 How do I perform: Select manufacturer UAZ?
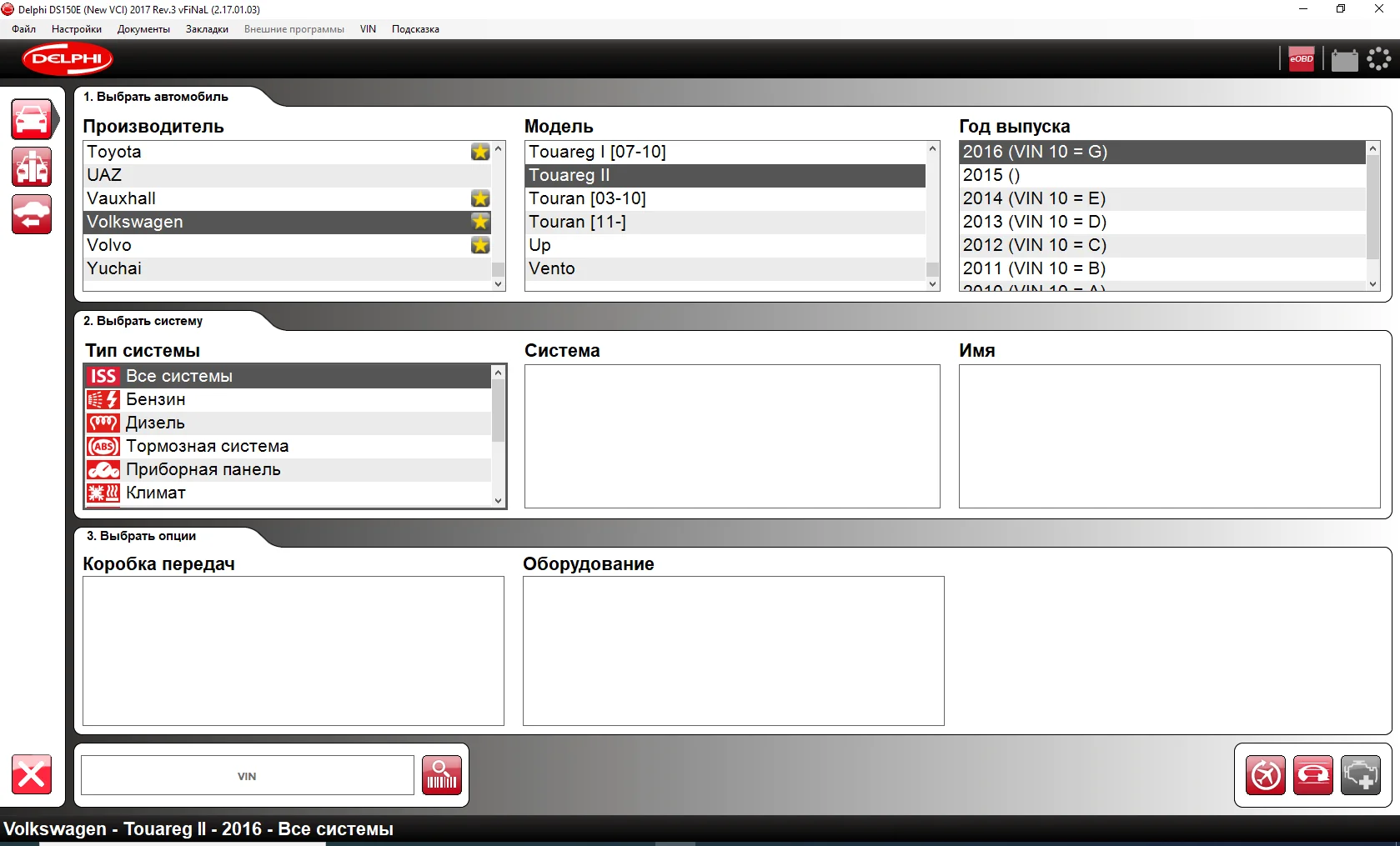point(288,175)
